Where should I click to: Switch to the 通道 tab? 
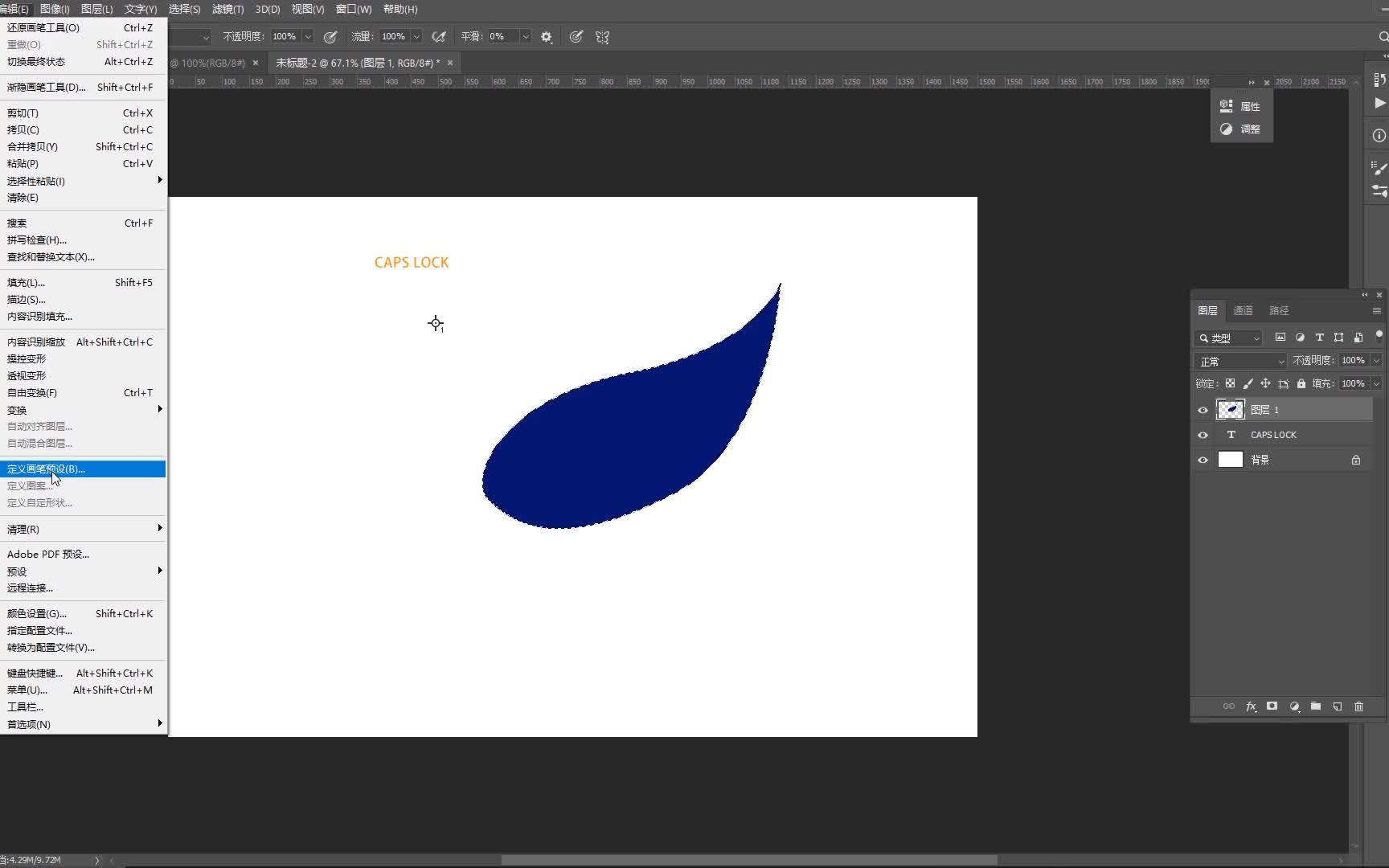click(1243, 310)
